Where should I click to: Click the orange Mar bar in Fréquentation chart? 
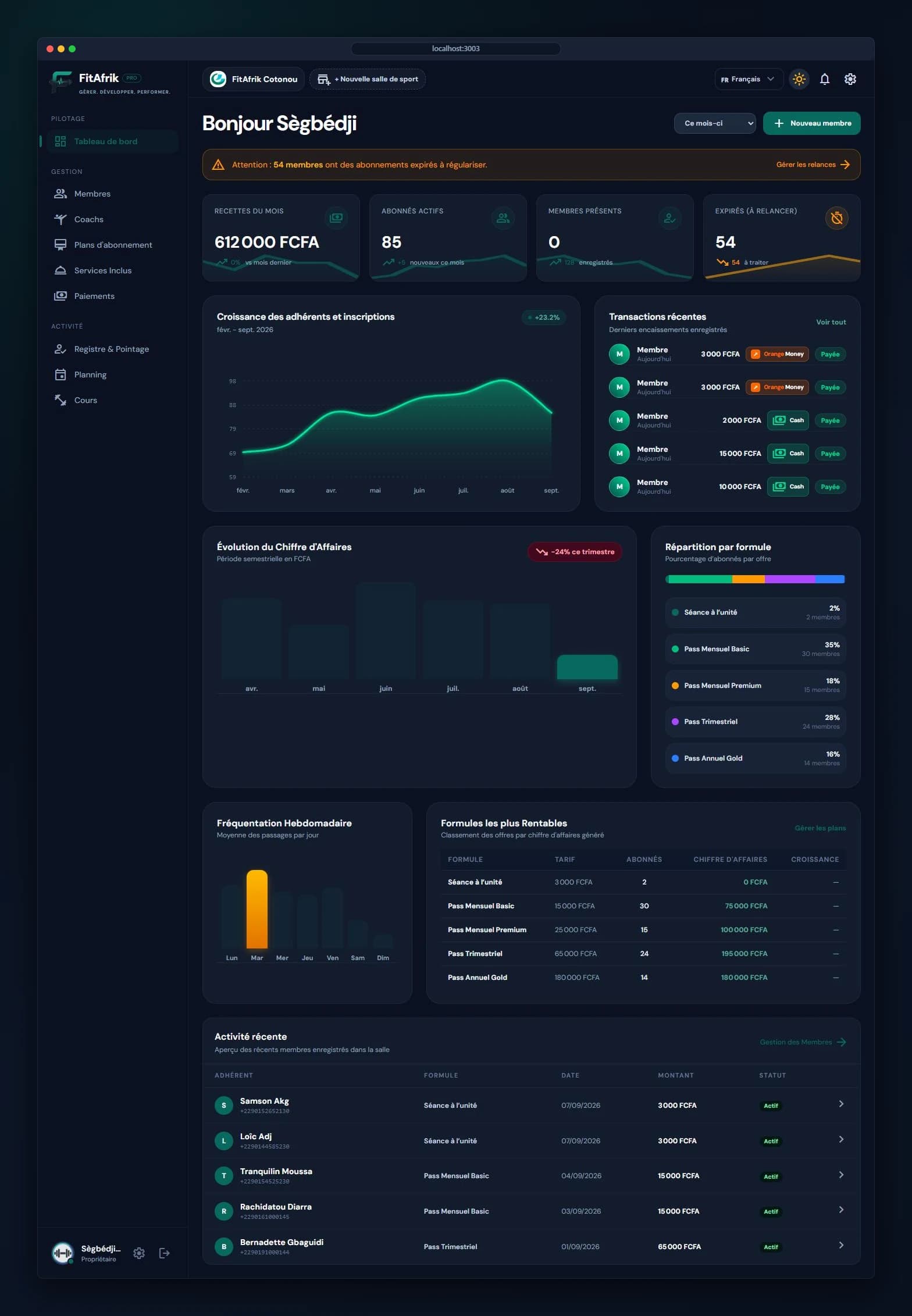tap(257, 909)
